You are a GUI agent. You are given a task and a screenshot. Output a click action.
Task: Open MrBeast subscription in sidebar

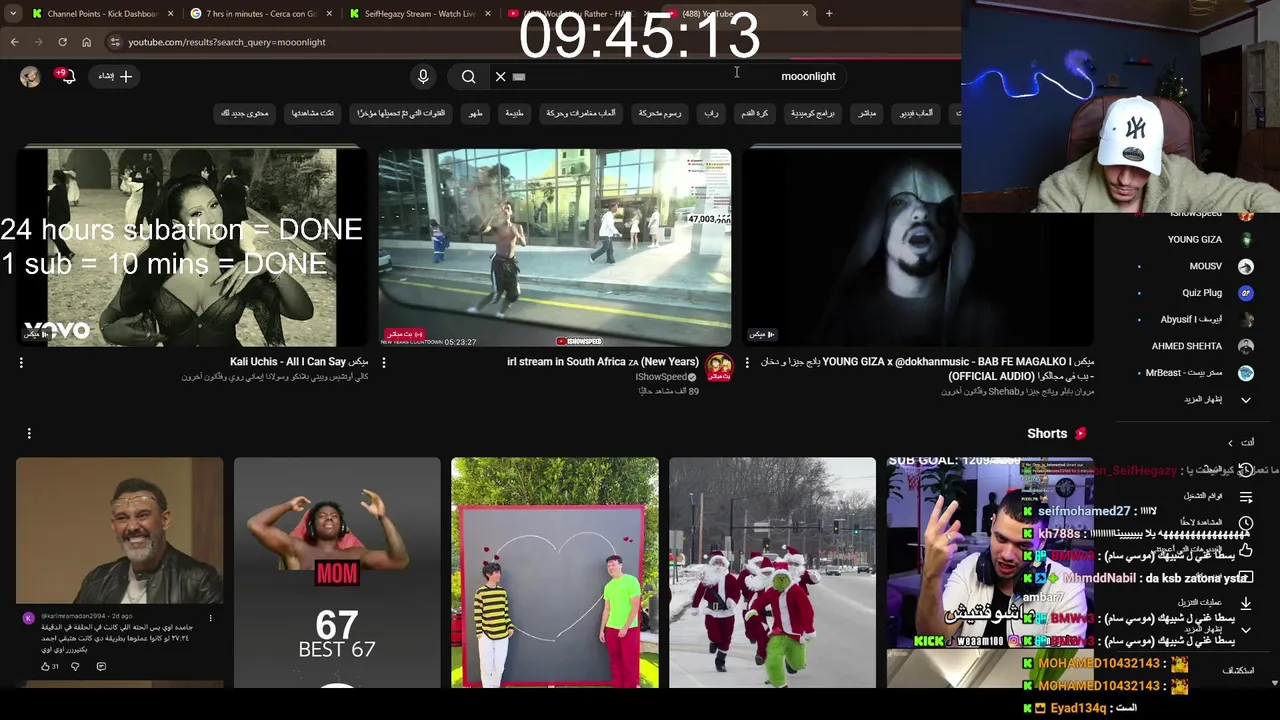pos(1195,373)
